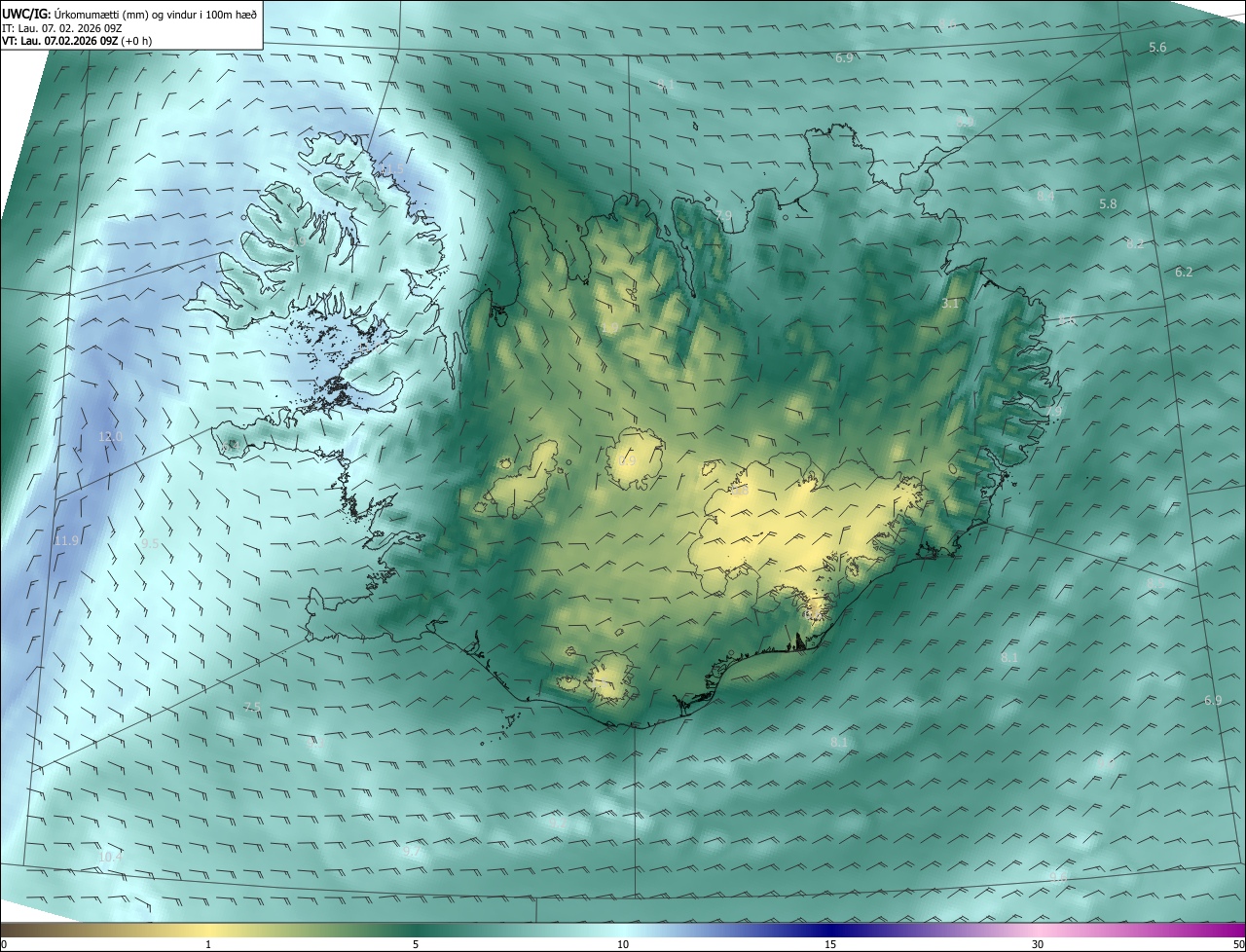The height and width of the screenshot is (952, 1246).
Task: Click the 10.4 value label
Action: pos(110,858)
